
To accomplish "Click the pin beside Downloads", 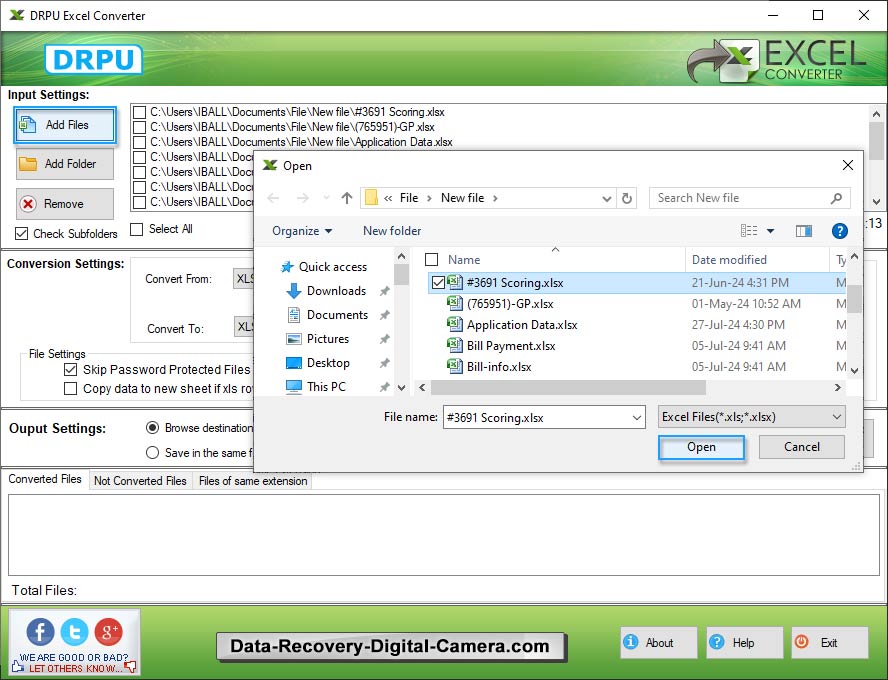I will pos(385,291).
